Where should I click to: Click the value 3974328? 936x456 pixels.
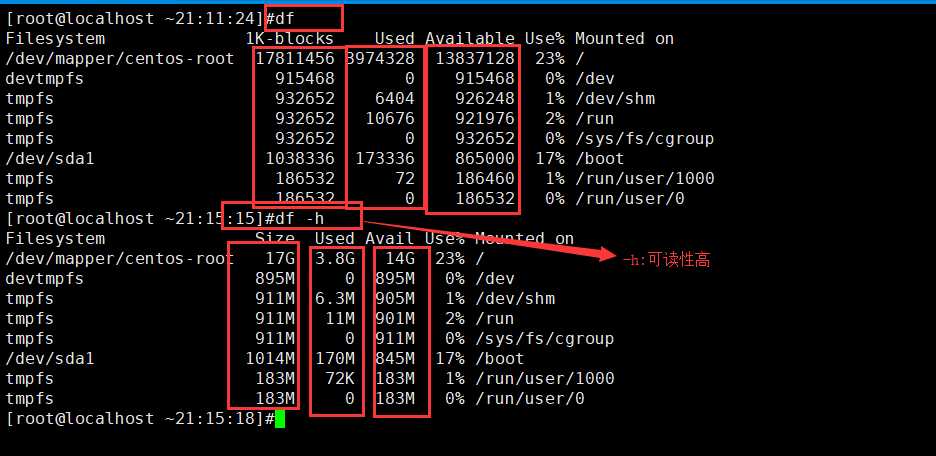pyautogui.click(x=380, y=58)
